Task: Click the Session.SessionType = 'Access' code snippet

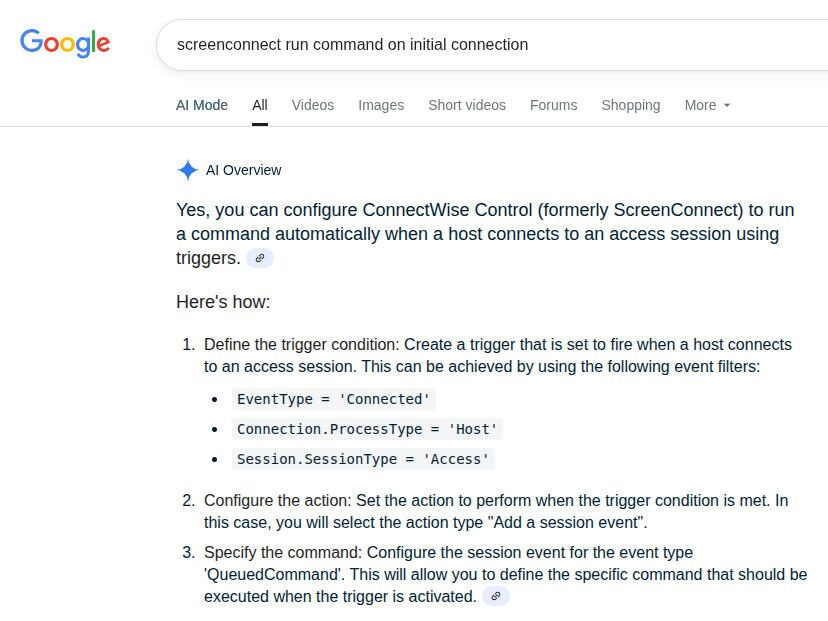Action: [363, 459]
